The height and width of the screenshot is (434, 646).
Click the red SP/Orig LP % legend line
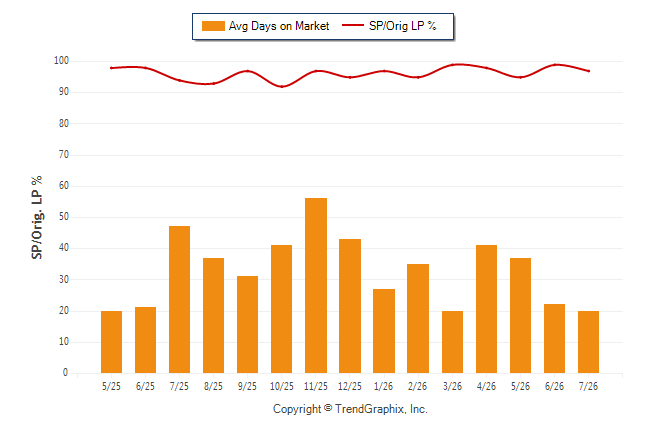[353, 26]
